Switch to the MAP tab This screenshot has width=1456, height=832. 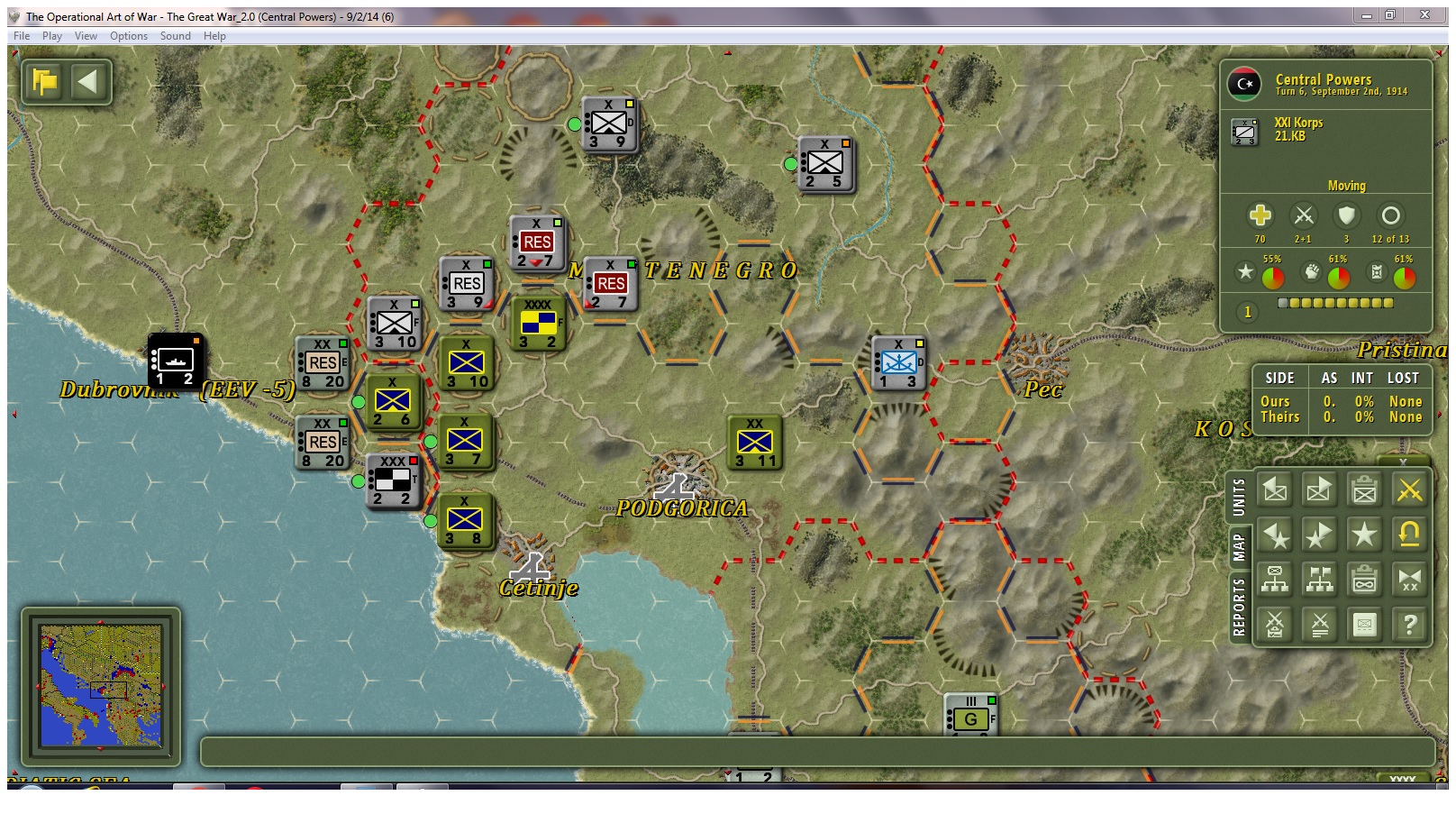1239,547
